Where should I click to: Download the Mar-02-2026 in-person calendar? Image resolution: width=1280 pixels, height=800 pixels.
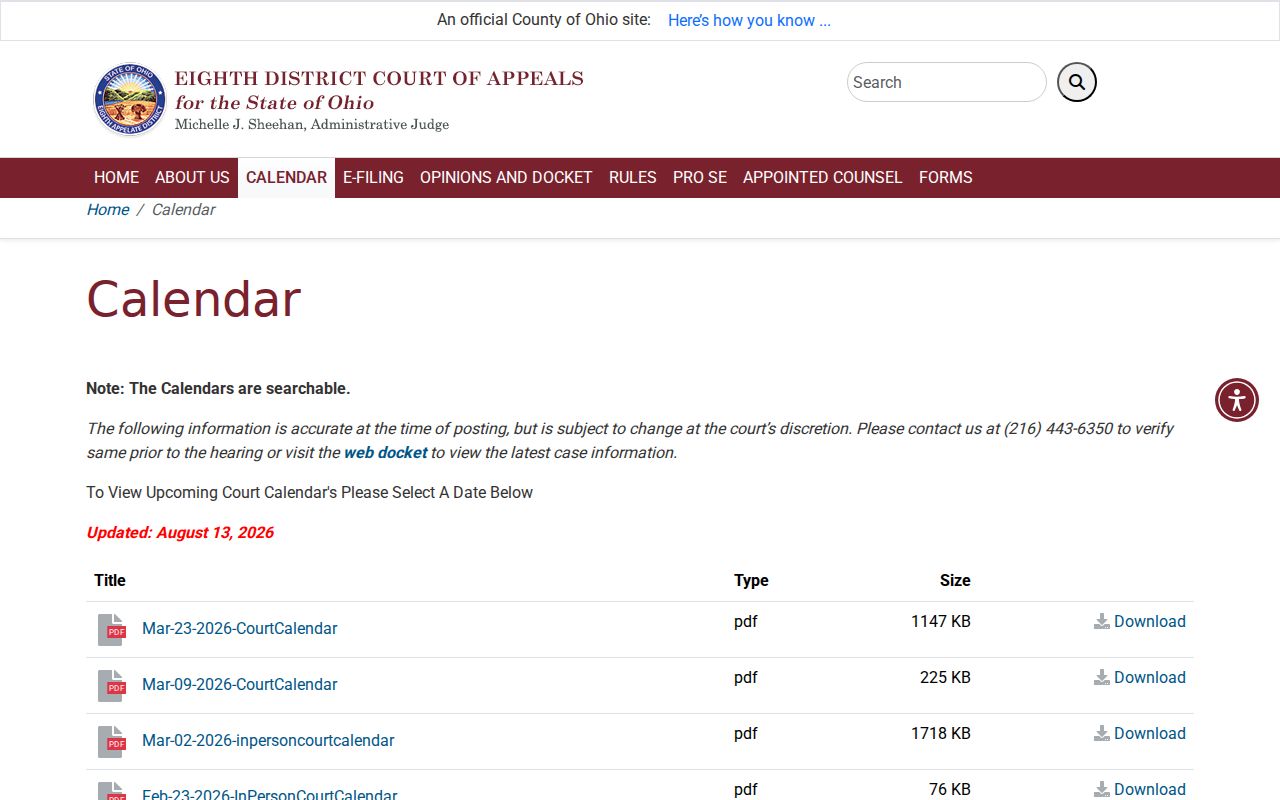(1139, 733)
